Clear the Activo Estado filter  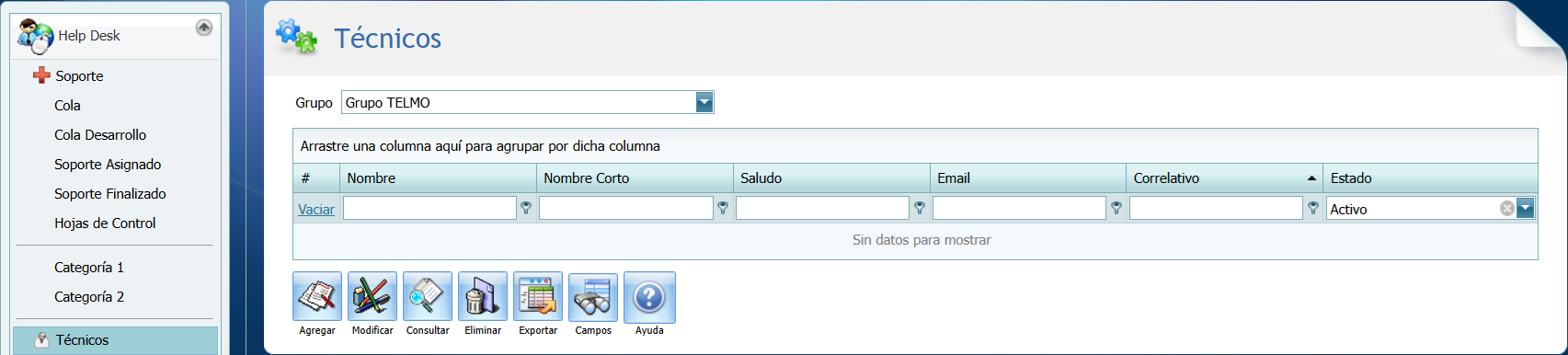(1507, 209)
